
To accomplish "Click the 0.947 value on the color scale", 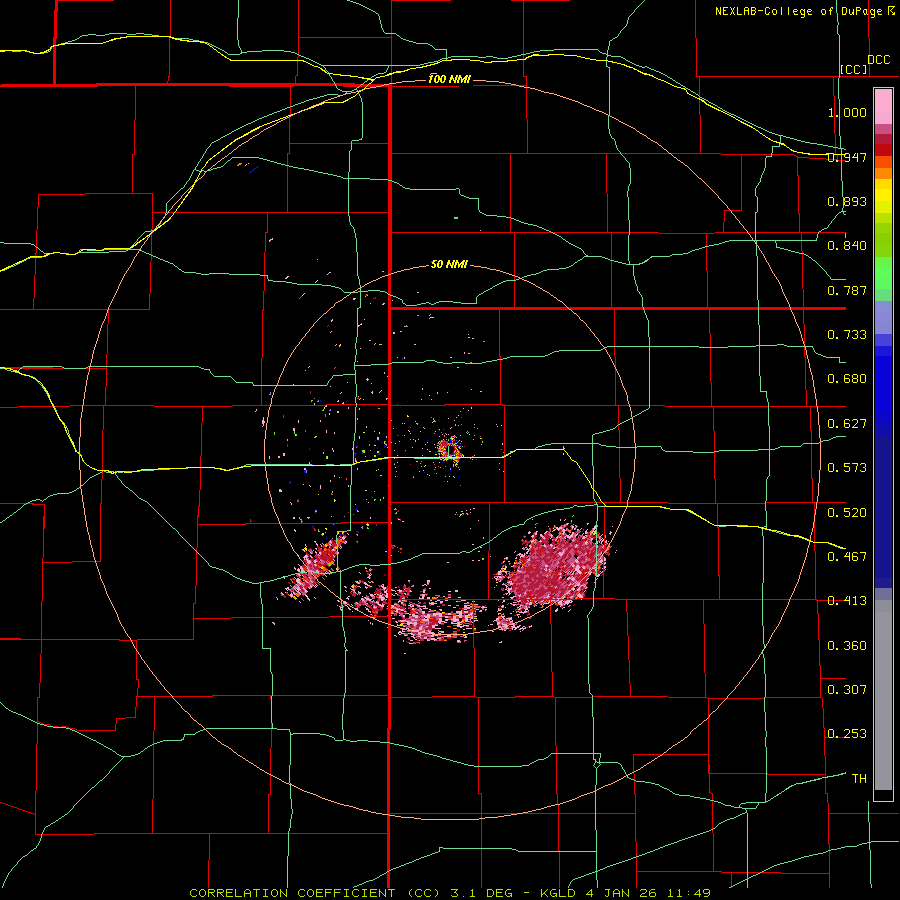I will click(x=847, y=157).
